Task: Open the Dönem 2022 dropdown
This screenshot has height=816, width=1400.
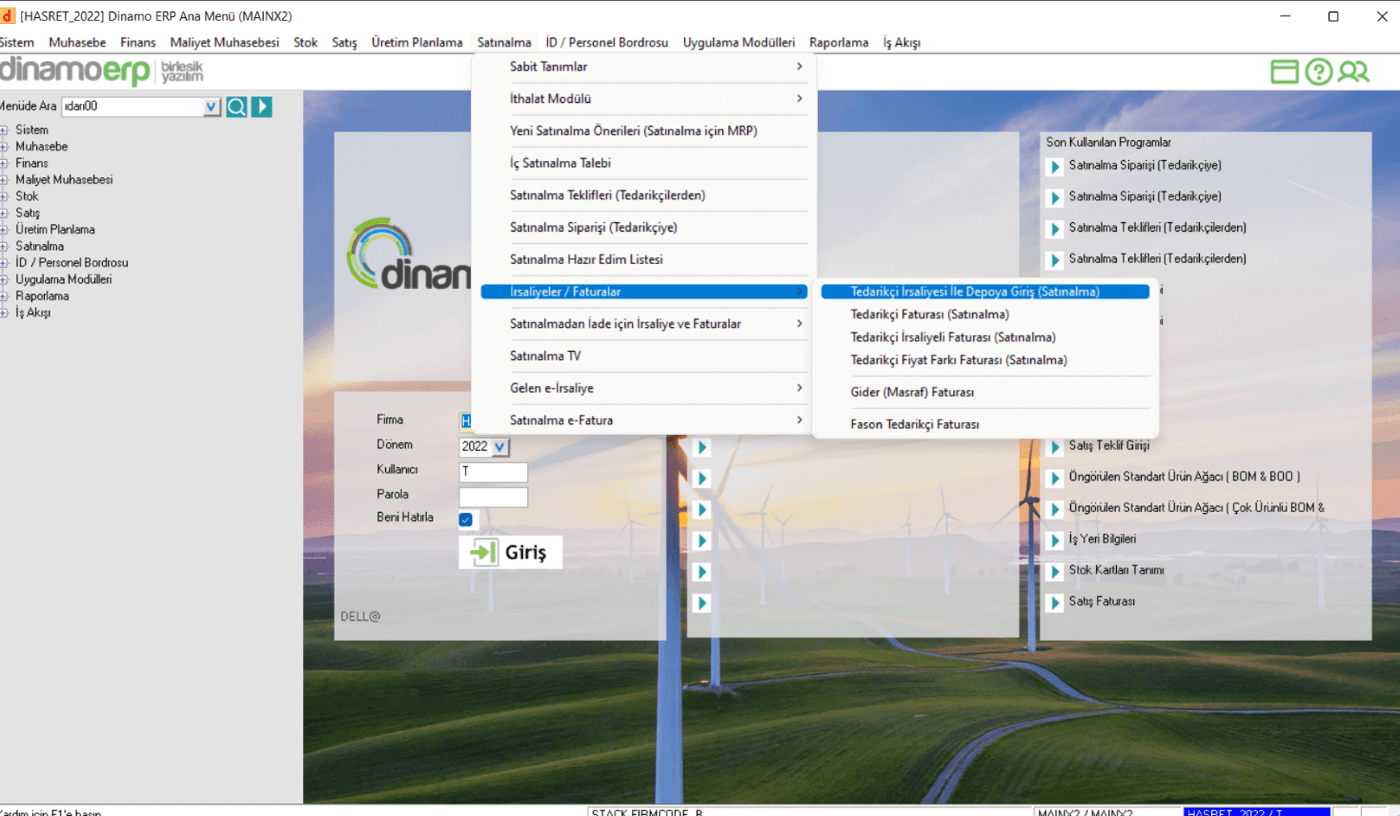Action: pos(500,447)
